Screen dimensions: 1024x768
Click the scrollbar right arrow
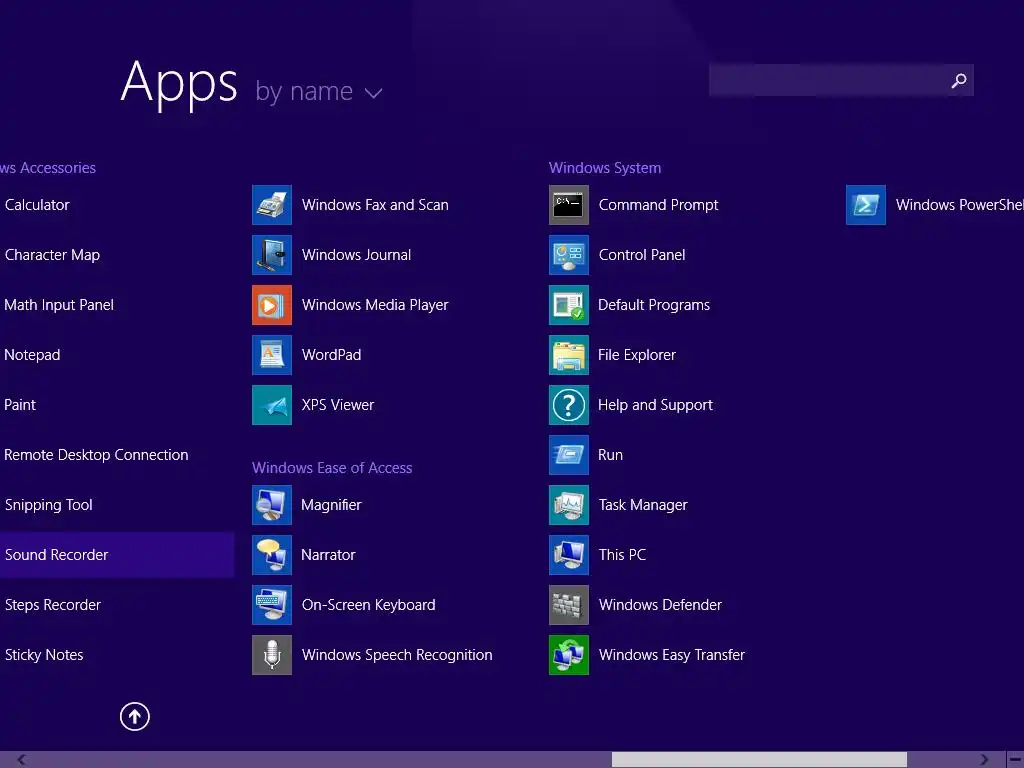tap(984, 759)
